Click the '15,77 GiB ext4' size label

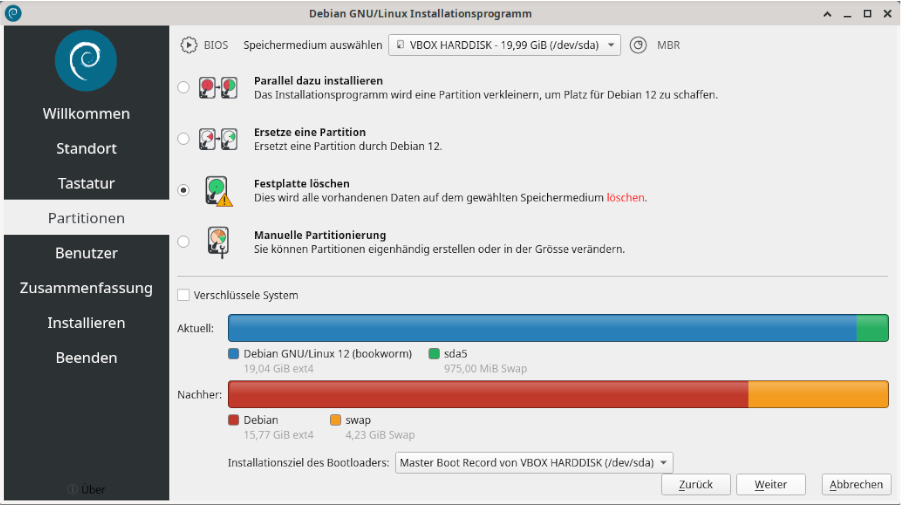(279, 435)
